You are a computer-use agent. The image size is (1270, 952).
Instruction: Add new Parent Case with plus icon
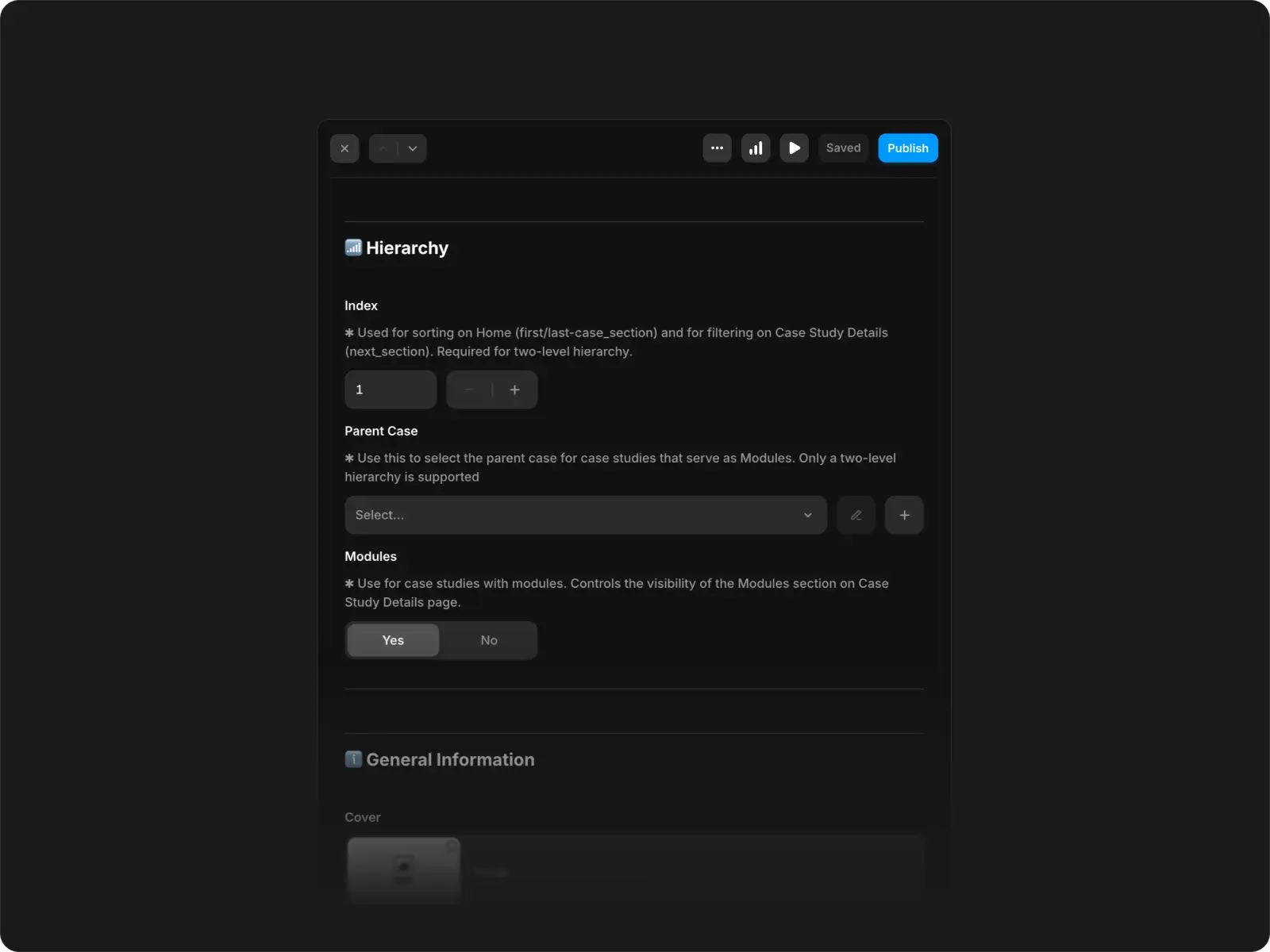click(904, 515)
